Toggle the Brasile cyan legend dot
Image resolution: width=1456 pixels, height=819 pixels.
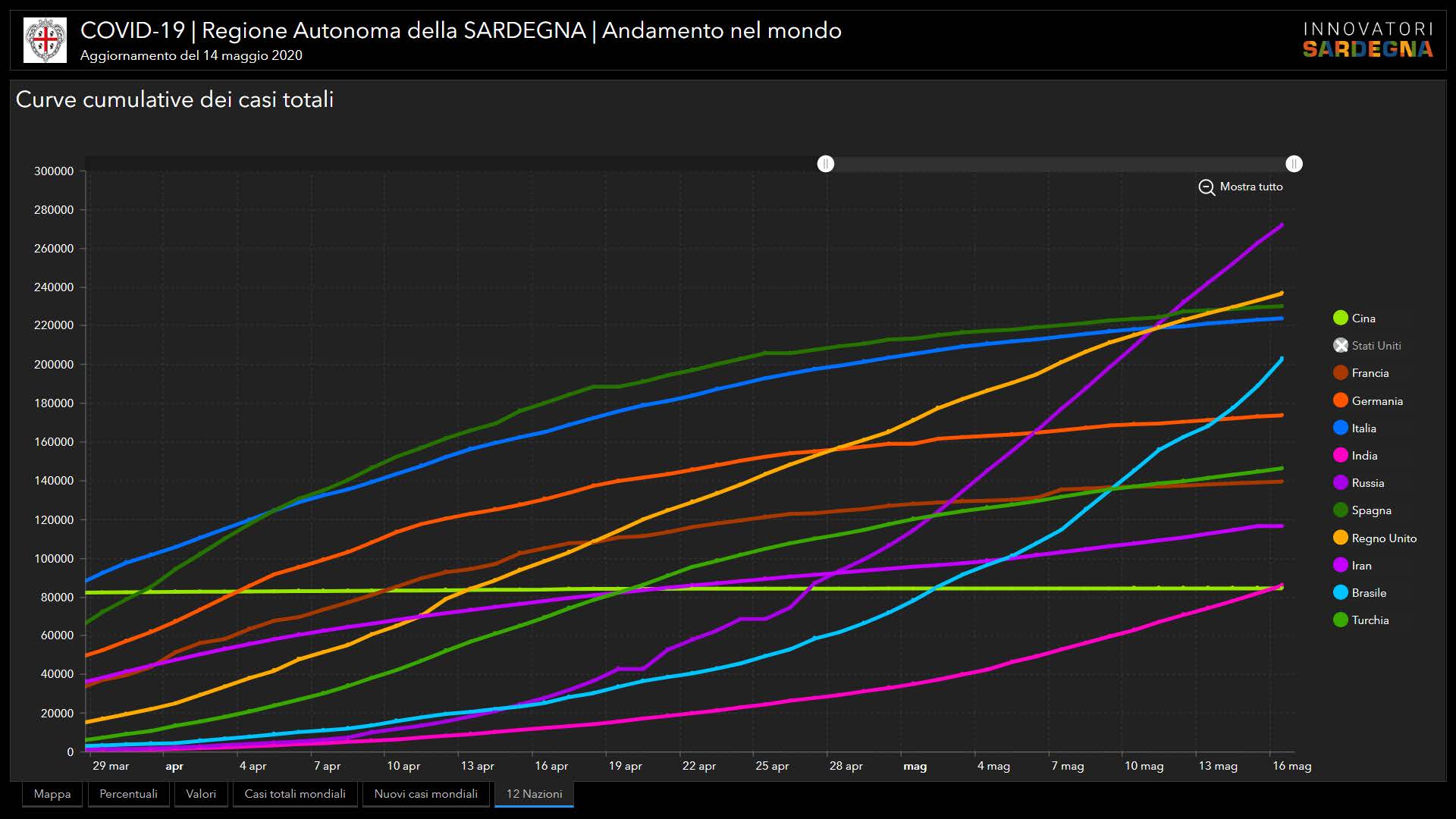click(1340, 593)
